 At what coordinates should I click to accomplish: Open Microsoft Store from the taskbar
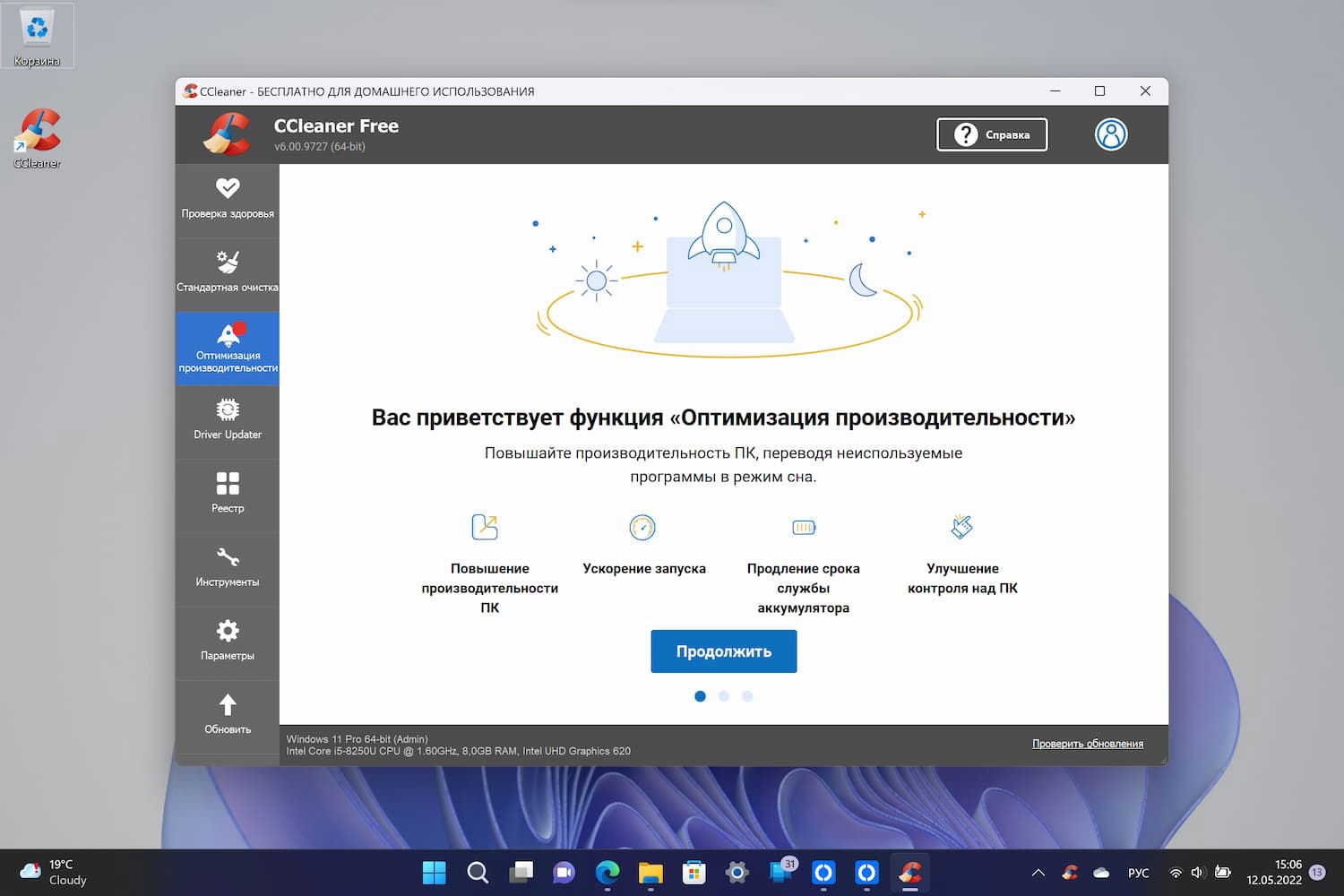[694, 873]
